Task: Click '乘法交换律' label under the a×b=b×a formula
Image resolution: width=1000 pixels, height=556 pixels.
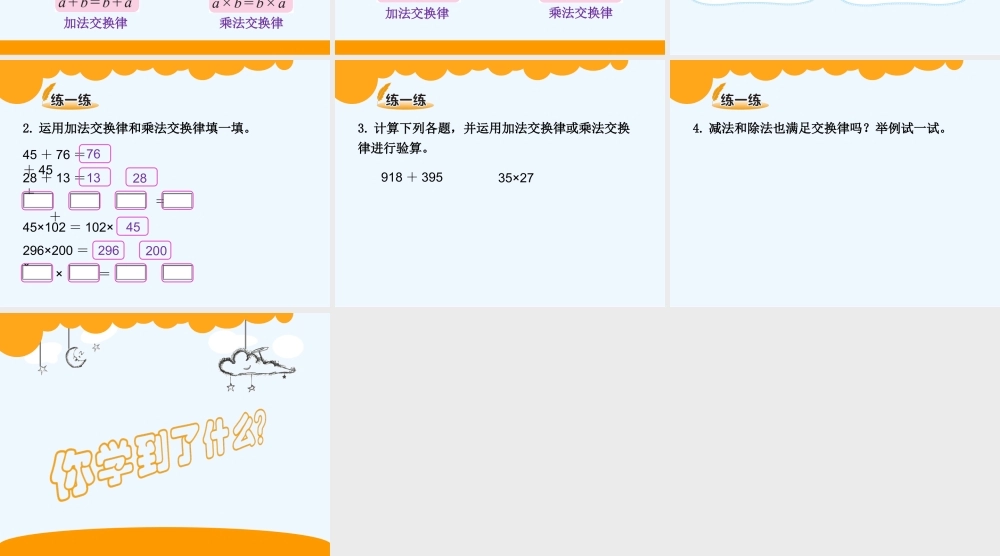Action: [x=251, y=23]
